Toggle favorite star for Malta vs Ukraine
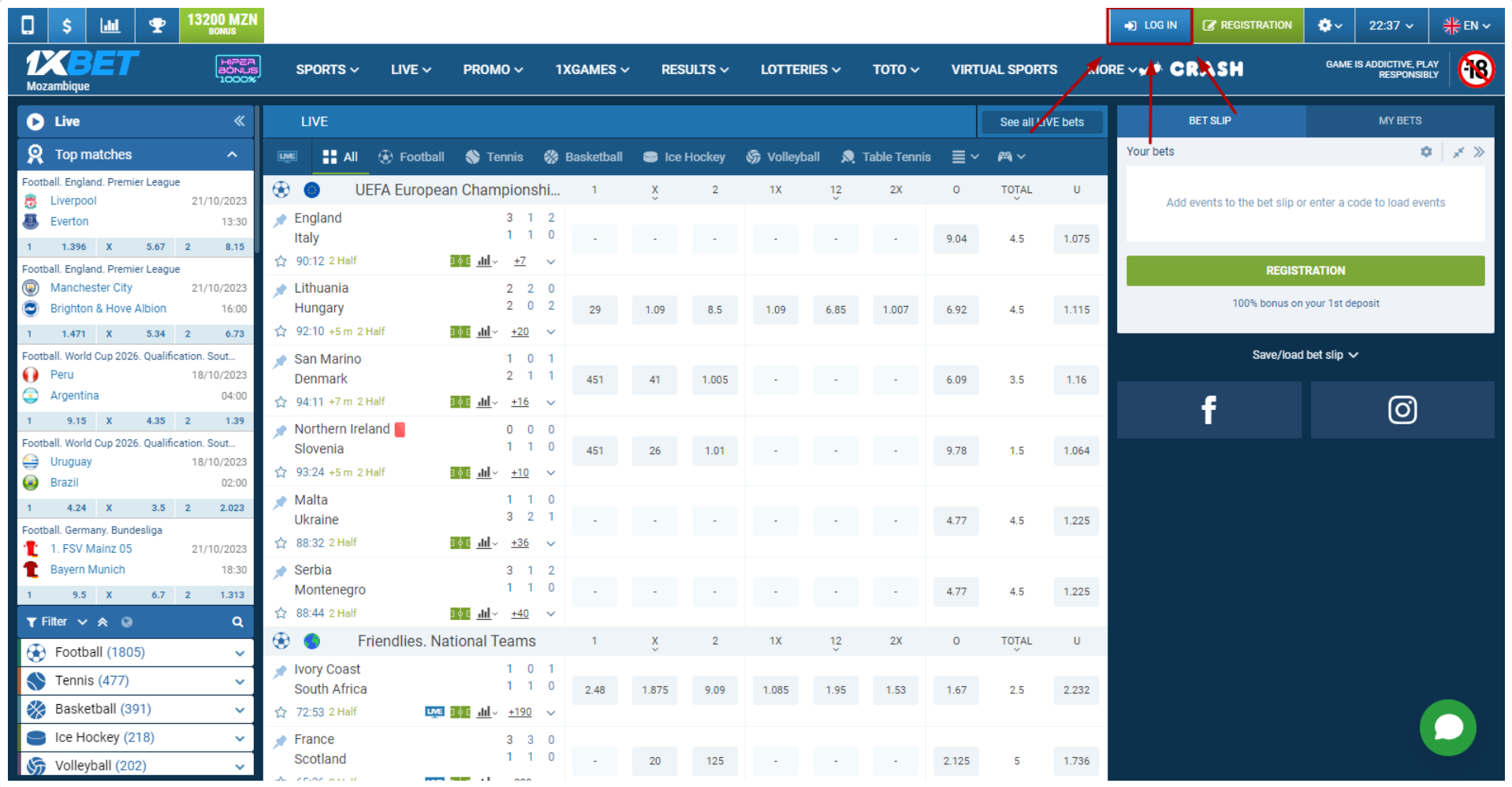 coord(281,543)
